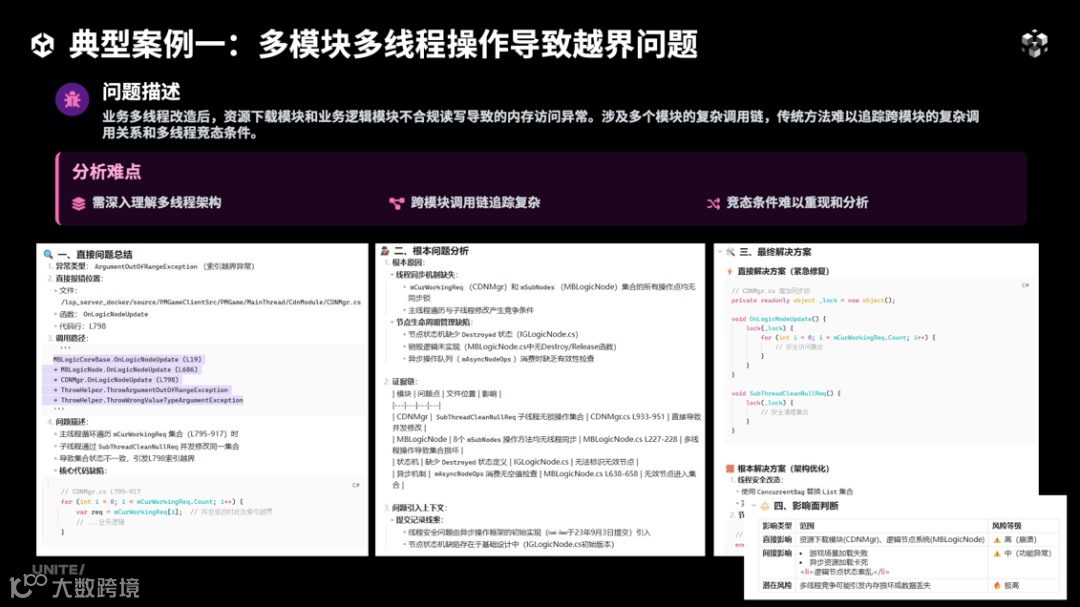
Task: Click the layers icon before 需深入理解多线程架构
Action: [79, 203]
